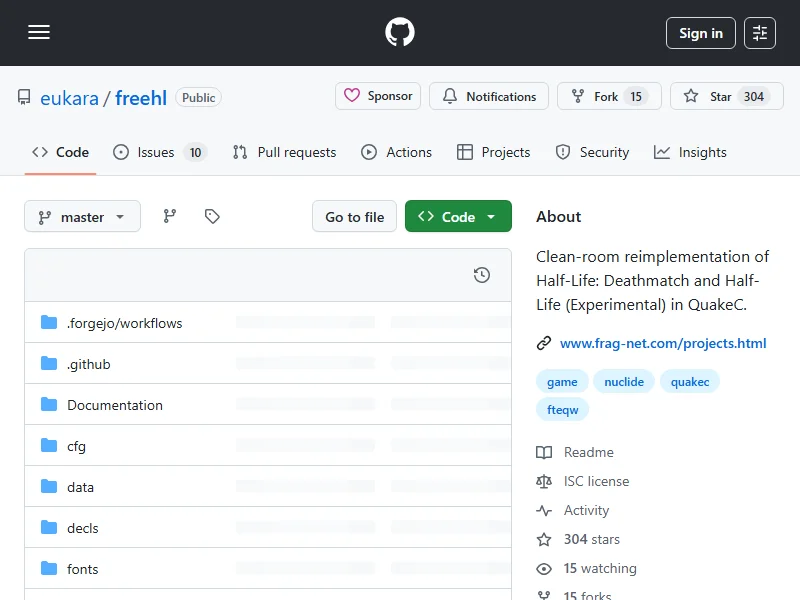Open the Documentation folder
This screenshot has height=600, width=800.
[x=114, y=405]
